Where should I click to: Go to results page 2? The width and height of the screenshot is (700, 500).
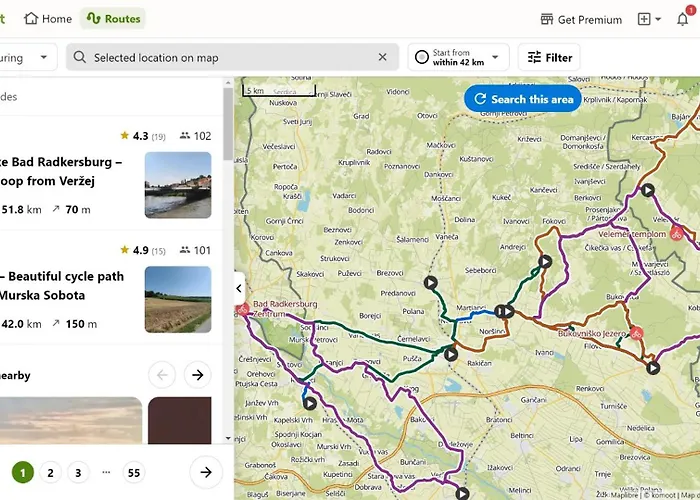click(x=51, y=473)
